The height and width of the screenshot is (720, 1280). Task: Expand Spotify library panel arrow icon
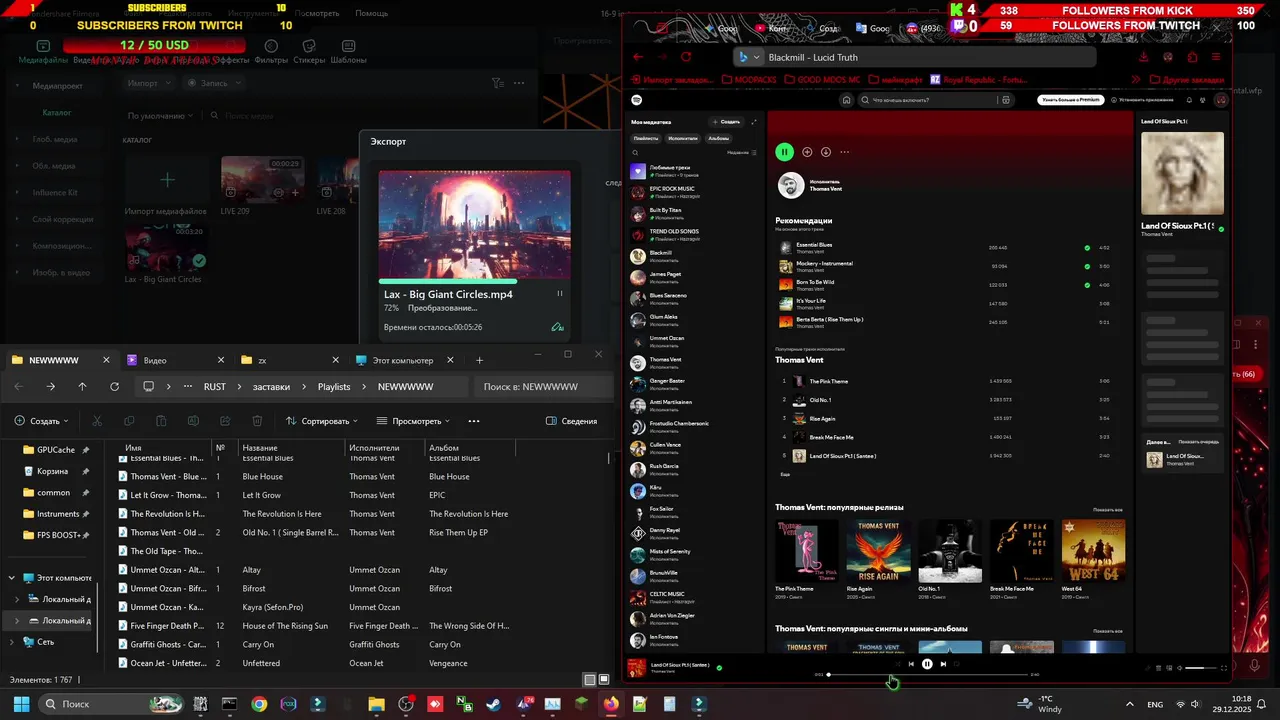point(754,122)
